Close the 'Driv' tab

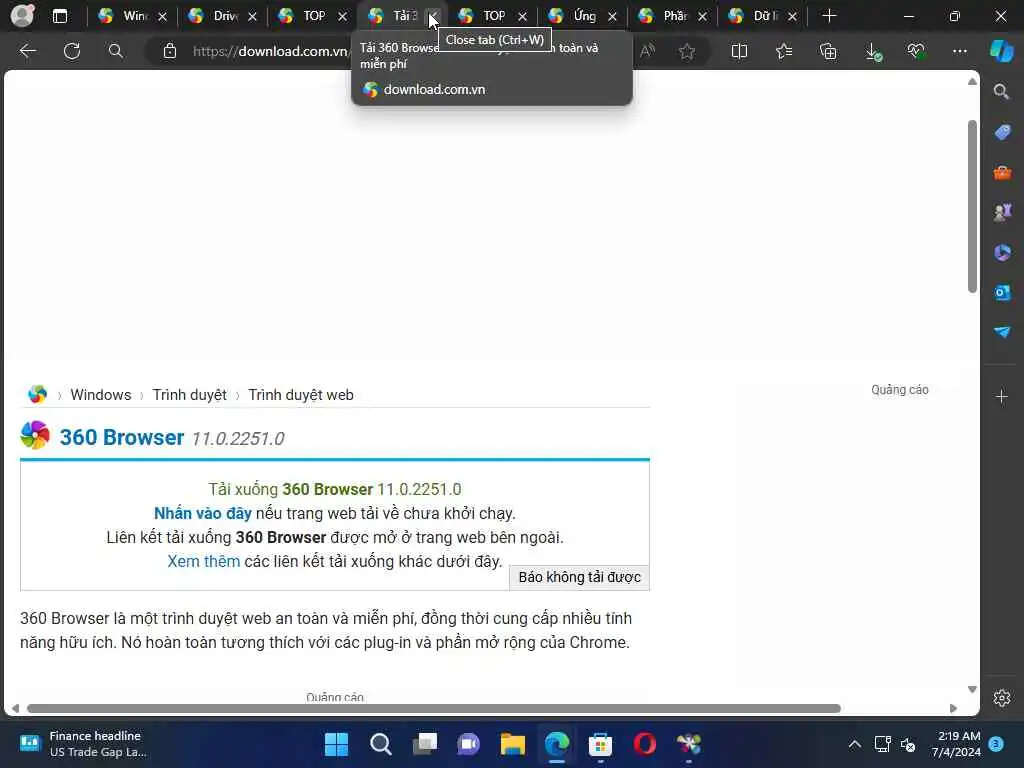pos(253,16)
